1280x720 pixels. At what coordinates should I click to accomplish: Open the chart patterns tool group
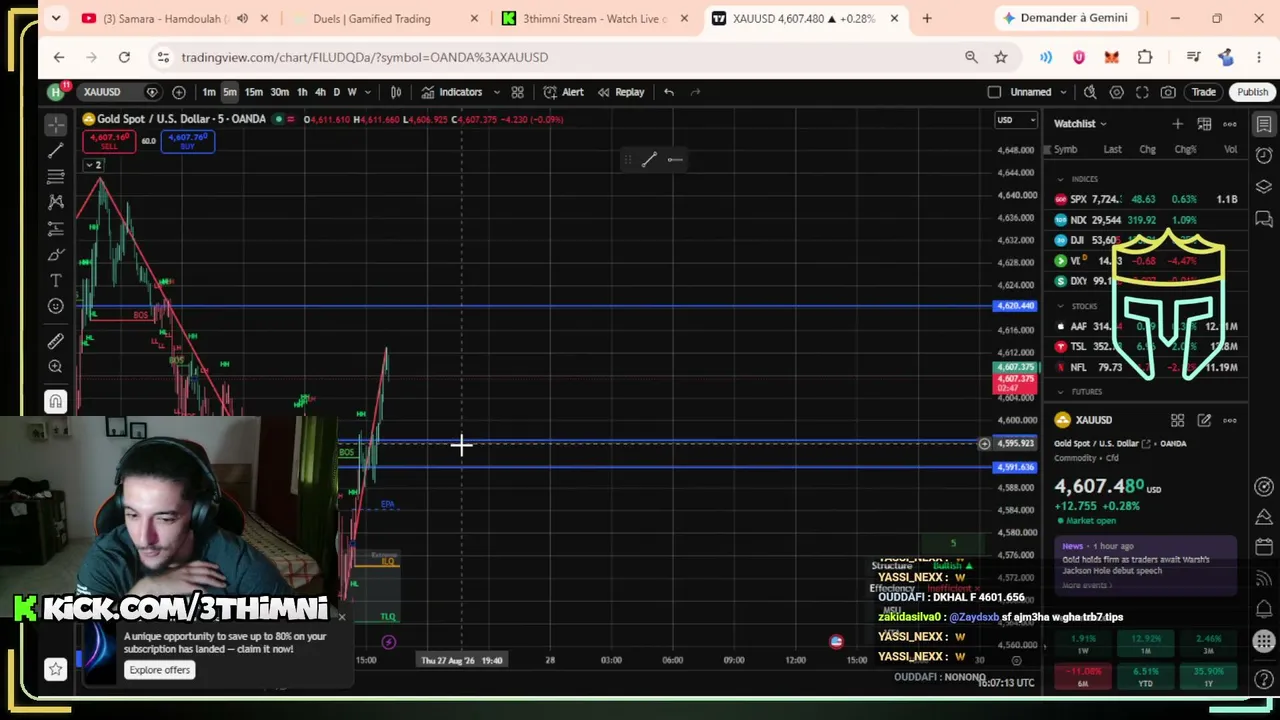(x=56, y=202)
